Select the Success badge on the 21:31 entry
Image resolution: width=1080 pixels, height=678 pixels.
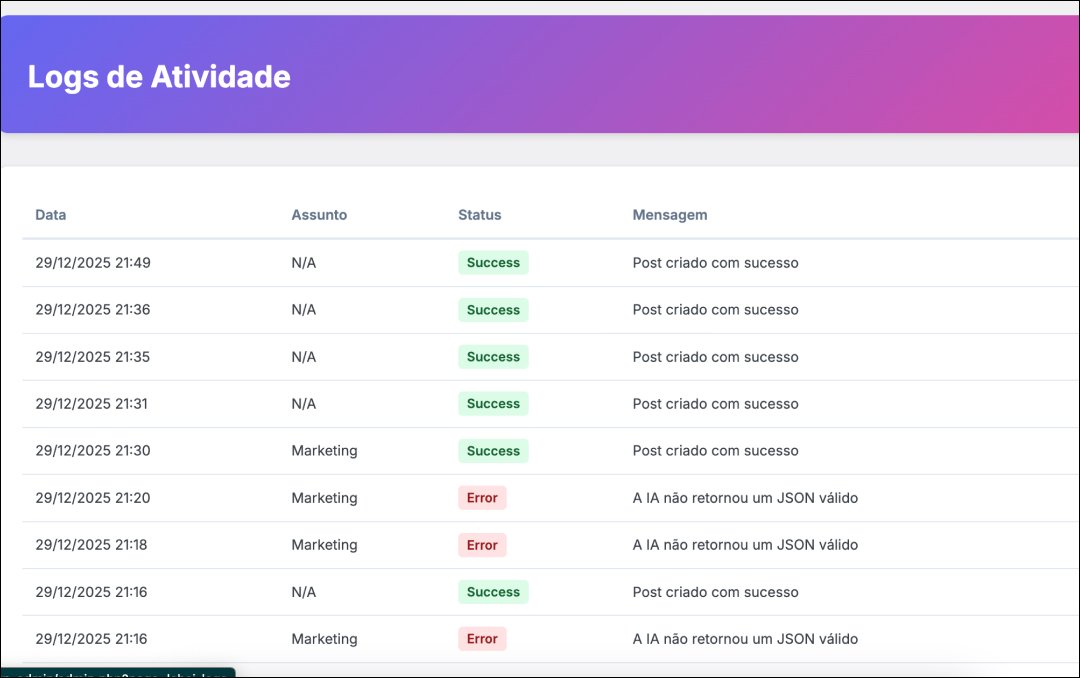tap(492, 403)
